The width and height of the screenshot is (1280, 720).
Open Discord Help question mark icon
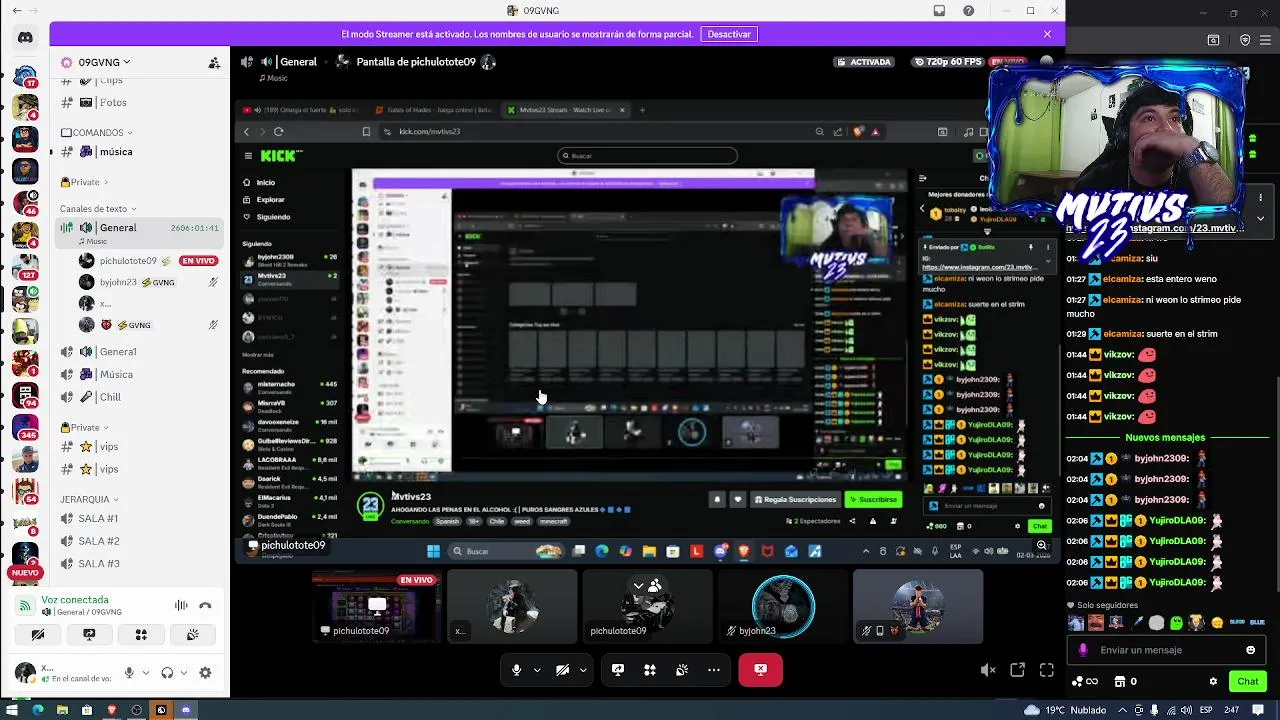click(x=968, y=10)
